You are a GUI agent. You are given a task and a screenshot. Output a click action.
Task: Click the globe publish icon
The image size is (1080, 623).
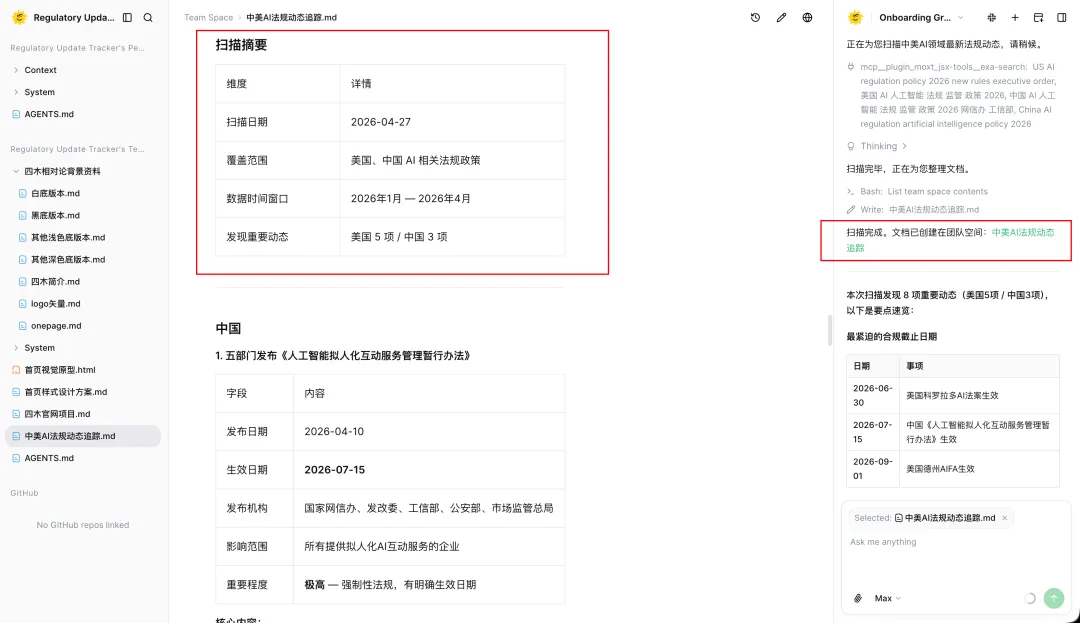click(x=808, y=18)
